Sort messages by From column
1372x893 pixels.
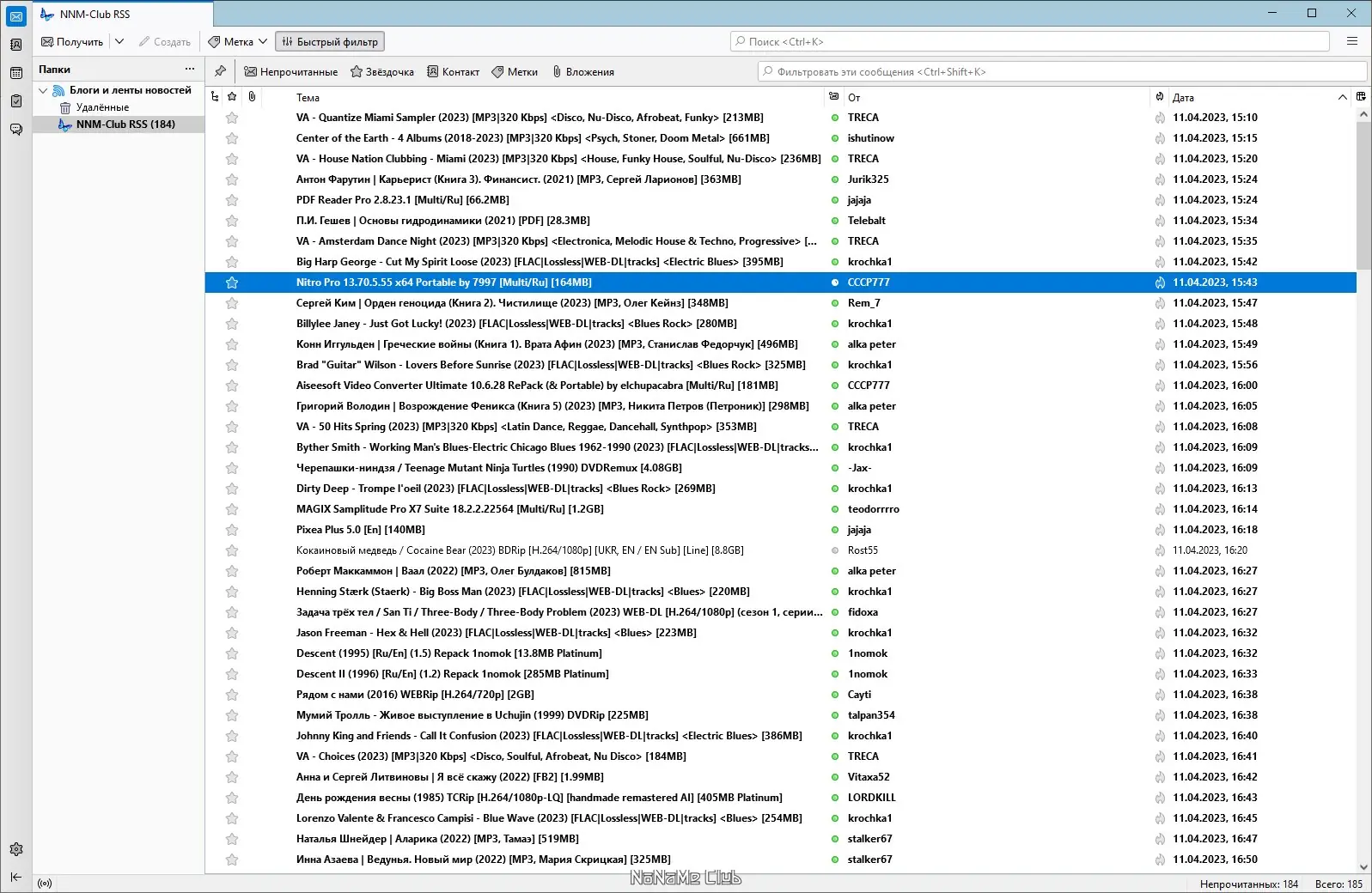[x=997, y=97]
